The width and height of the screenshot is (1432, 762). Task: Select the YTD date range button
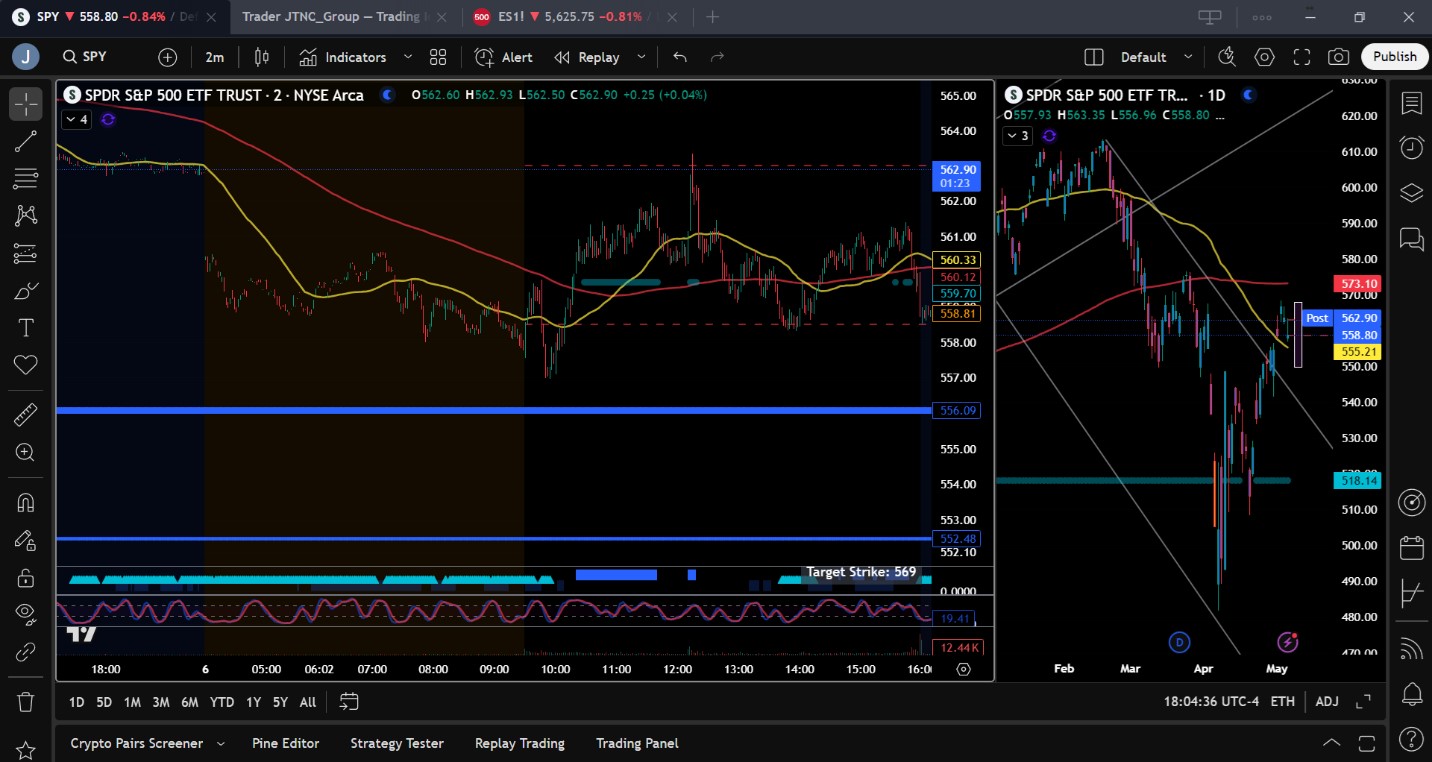[x=222, y=702]
